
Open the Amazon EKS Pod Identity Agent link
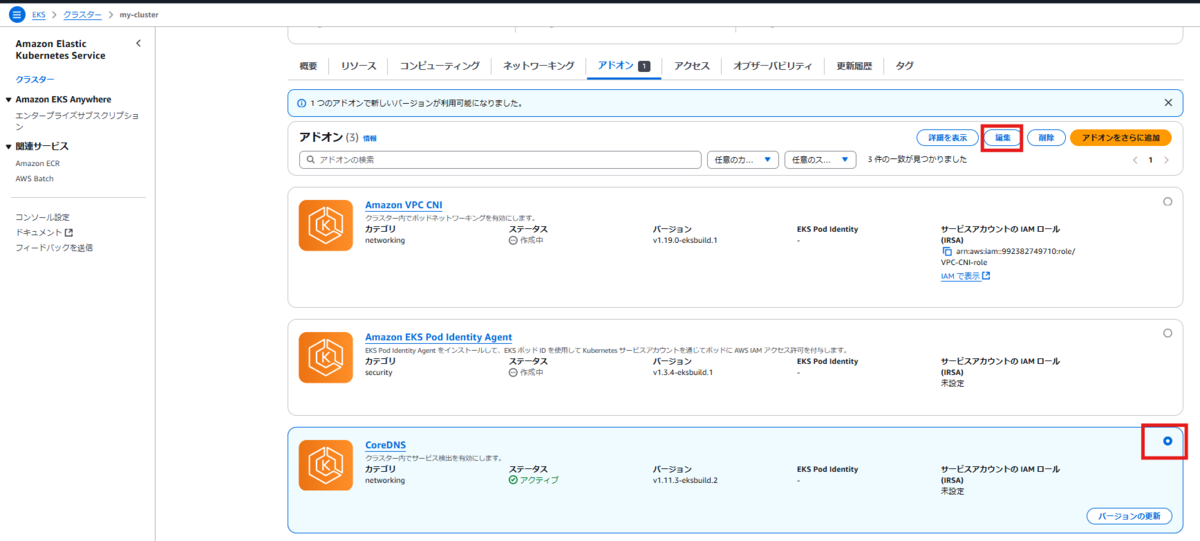pyautogui.click(x=438, y=337)
